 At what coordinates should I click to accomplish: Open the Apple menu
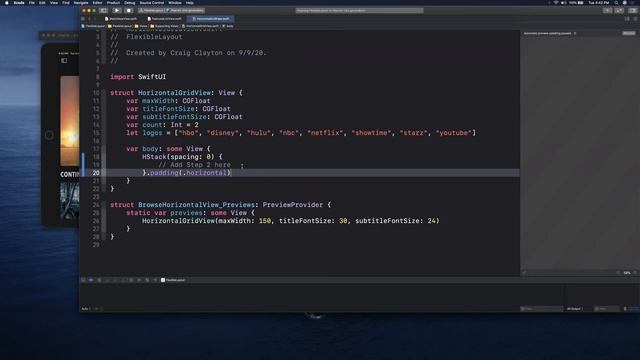7,2
